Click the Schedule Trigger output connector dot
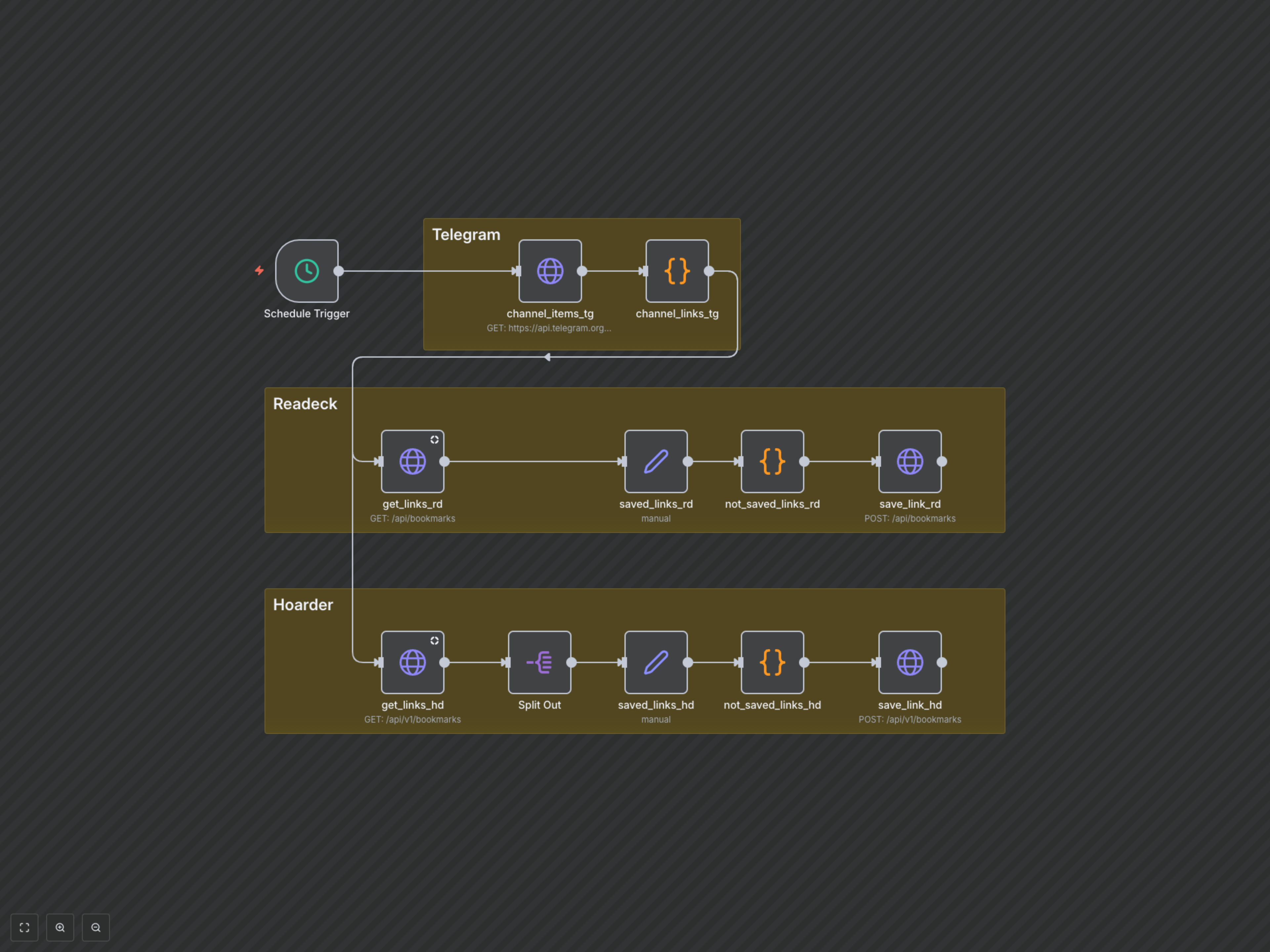This screenshot has width=1270, height=952. 339,271
